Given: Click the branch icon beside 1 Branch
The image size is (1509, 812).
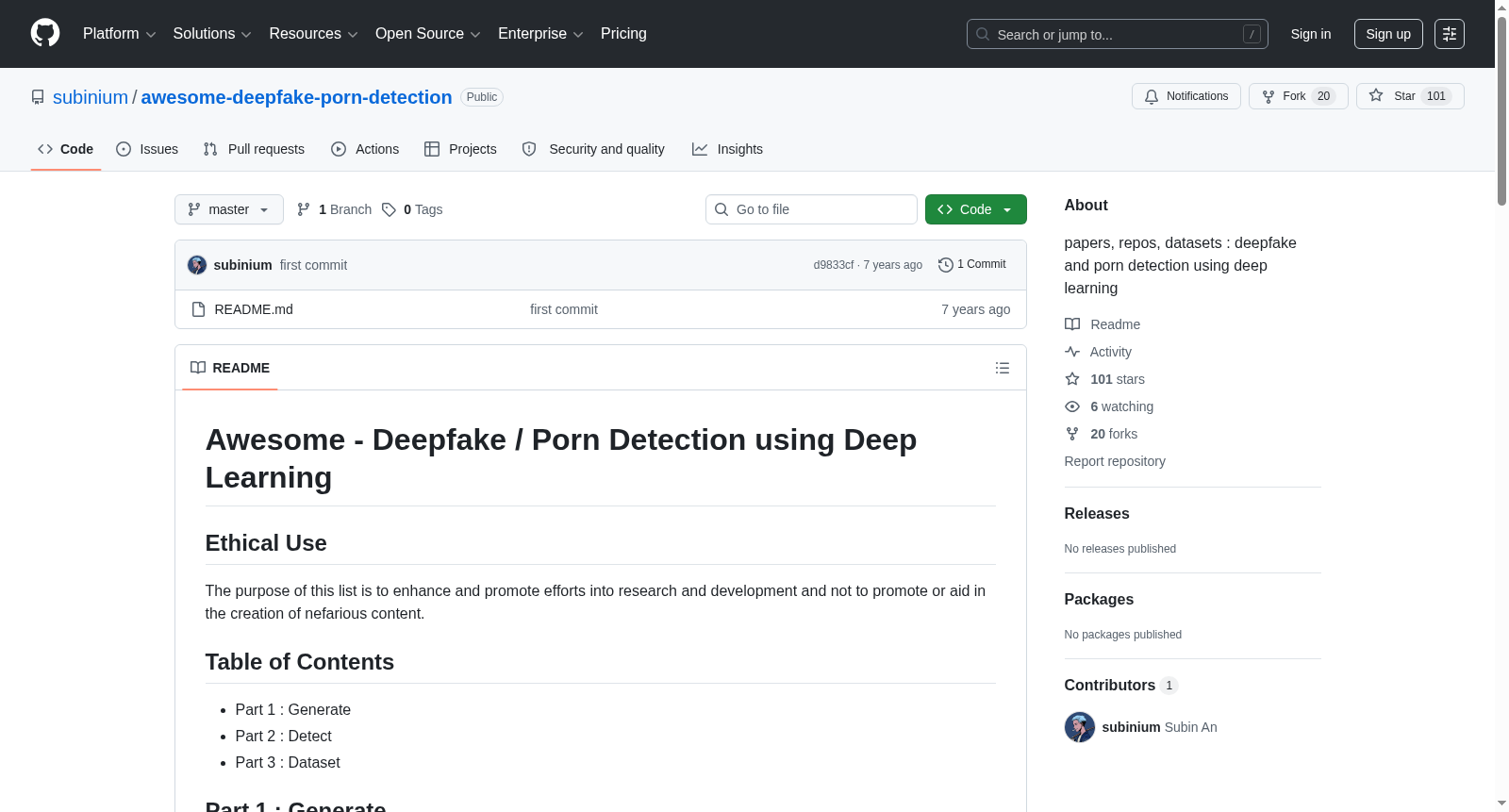Looking at the screenshot, I should (x=304, y=209).
